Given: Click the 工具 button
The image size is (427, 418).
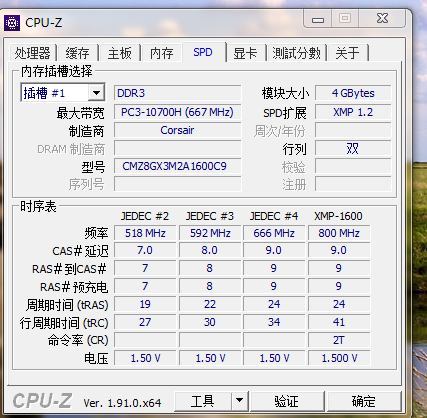Looking at the screenshot, I should point(203,401).
